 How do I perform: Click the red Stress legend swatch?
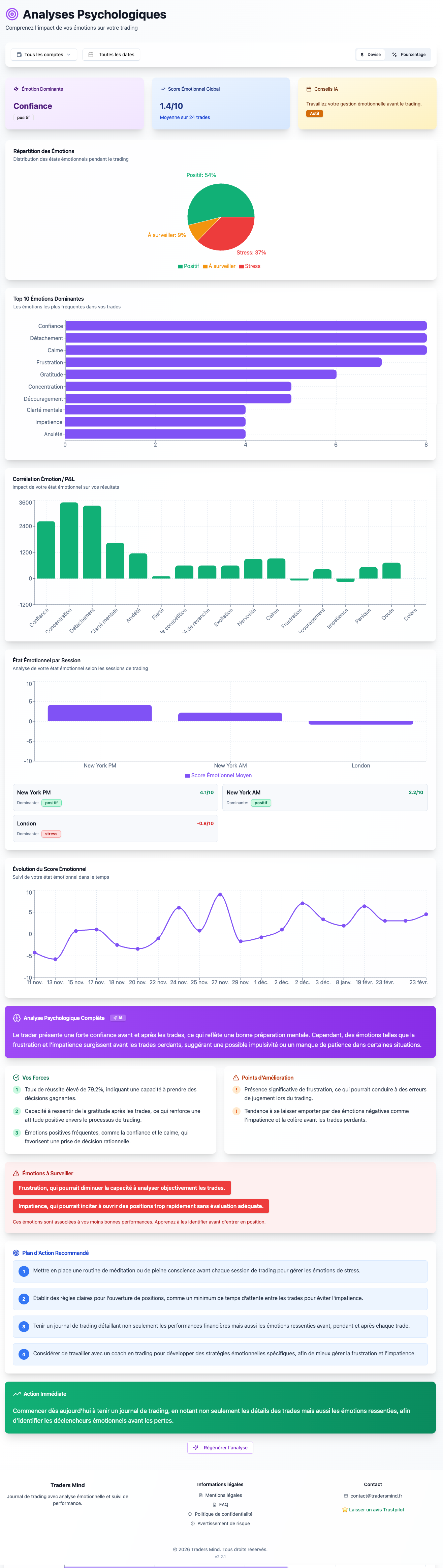click(242, 267)
